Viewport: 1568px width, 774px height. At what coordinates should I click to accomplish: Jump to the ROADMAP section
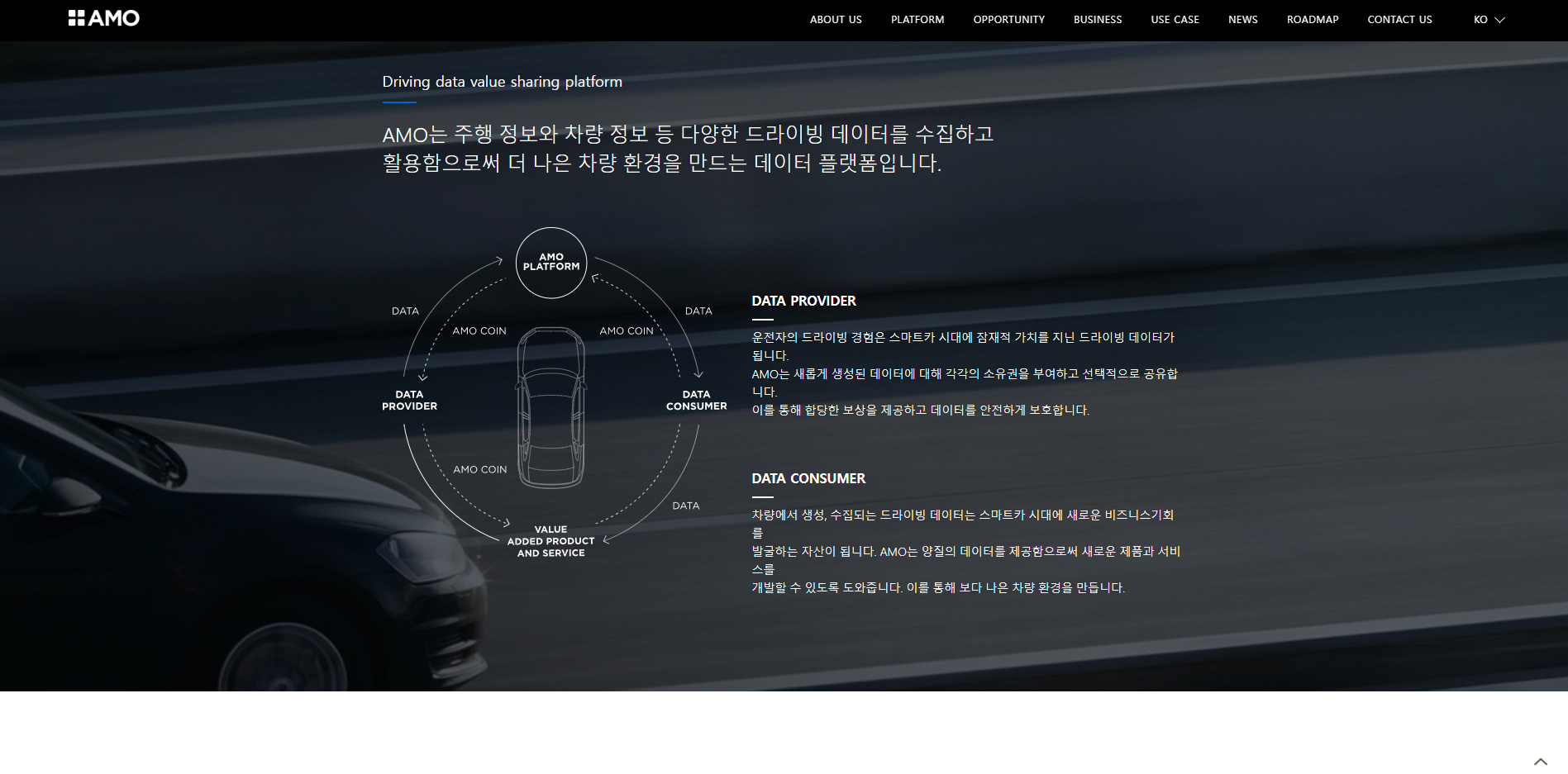tap(1312, 20)
